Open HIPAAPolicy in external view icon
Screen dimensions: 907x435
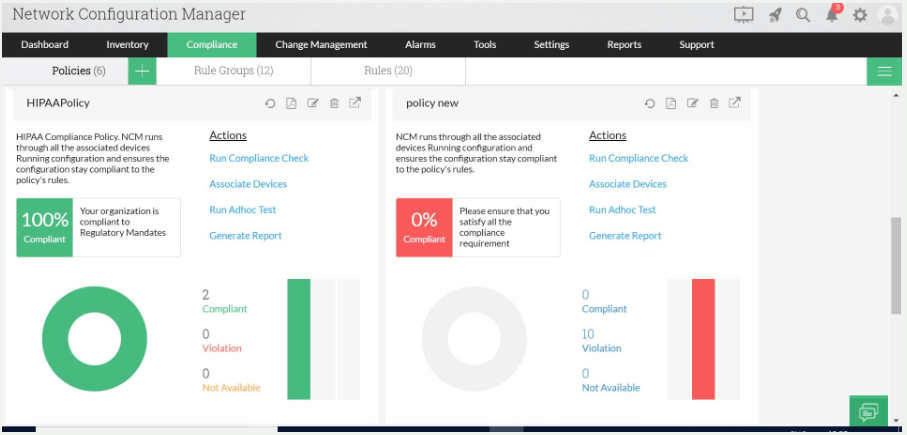[x=355, y=103]
